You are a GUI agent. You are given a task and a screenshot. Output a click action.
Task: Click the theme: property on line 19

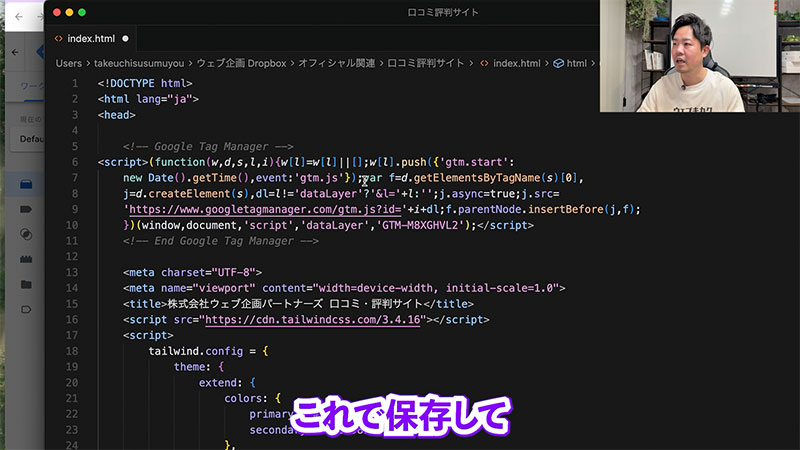[192, 367]
